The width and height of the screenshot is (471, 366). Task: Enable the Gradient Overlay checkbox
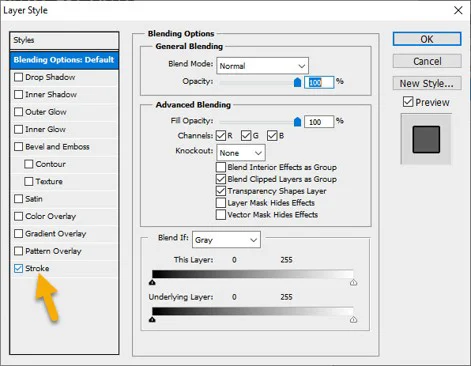[x=18, y=234]
